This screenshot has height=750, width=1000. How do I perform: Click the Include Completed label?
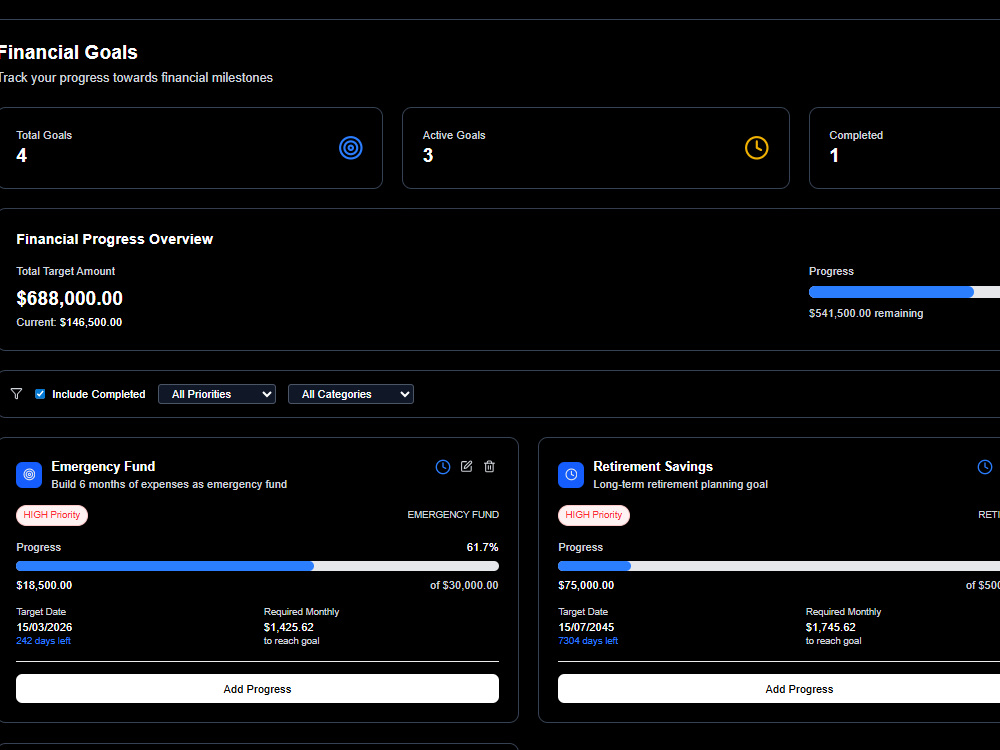(99, 394)
